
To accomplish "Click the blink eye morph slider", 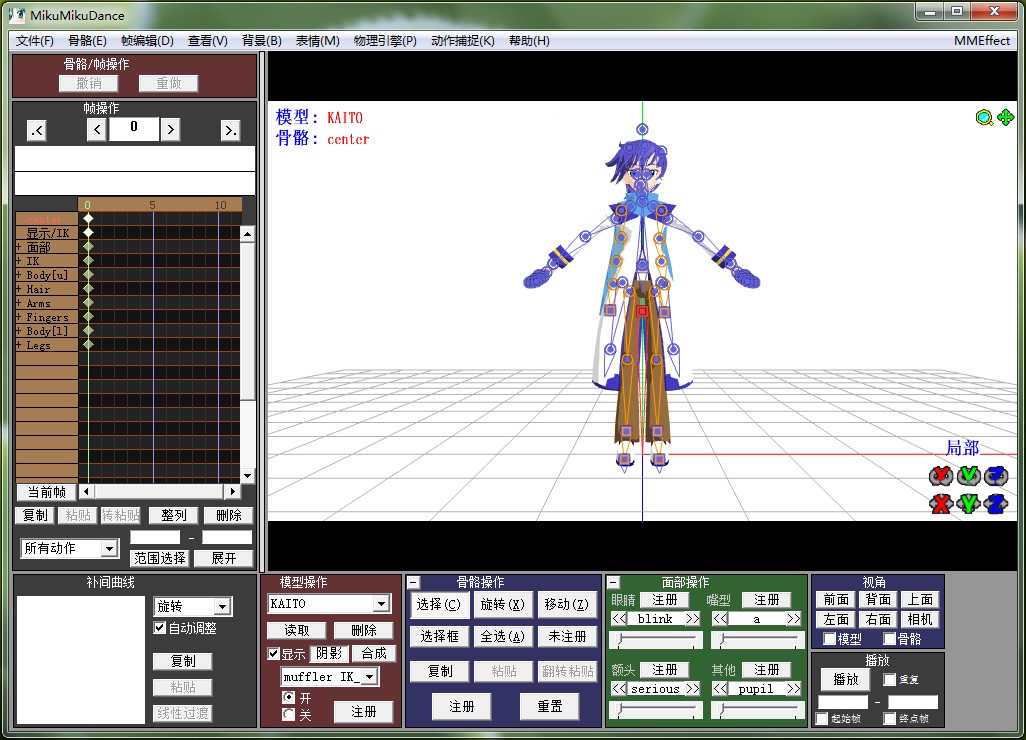I will point(656,639).
